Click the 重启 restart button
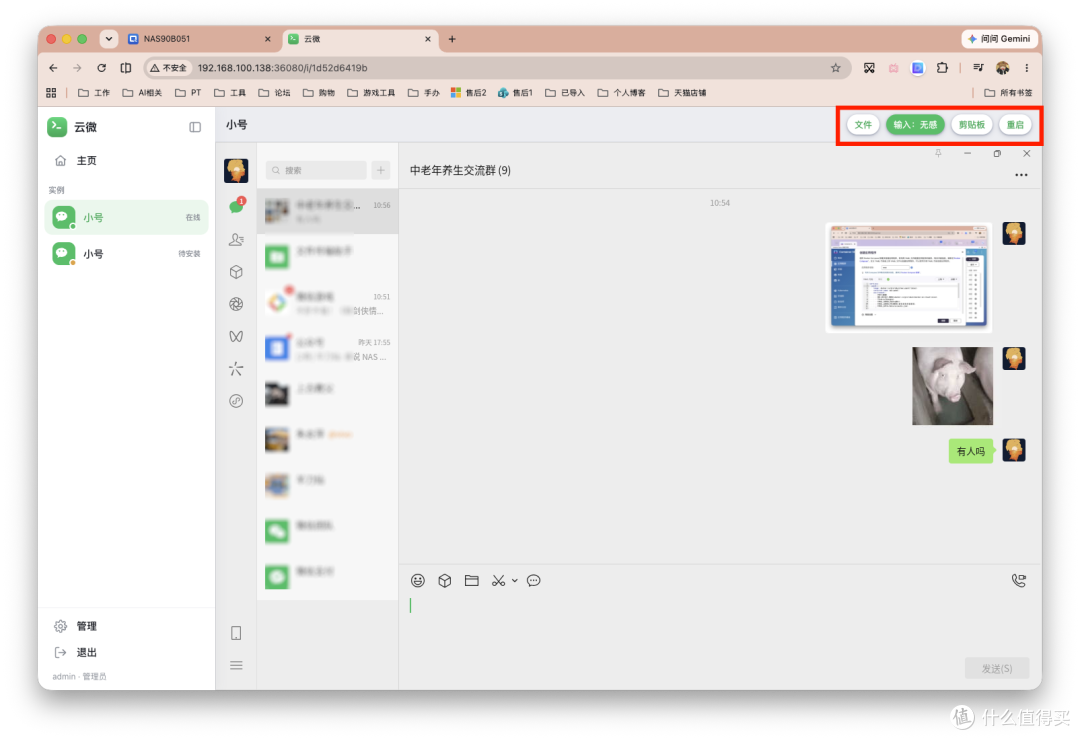The height and width of the screenshot is (740, 1080). [1015, 125]
